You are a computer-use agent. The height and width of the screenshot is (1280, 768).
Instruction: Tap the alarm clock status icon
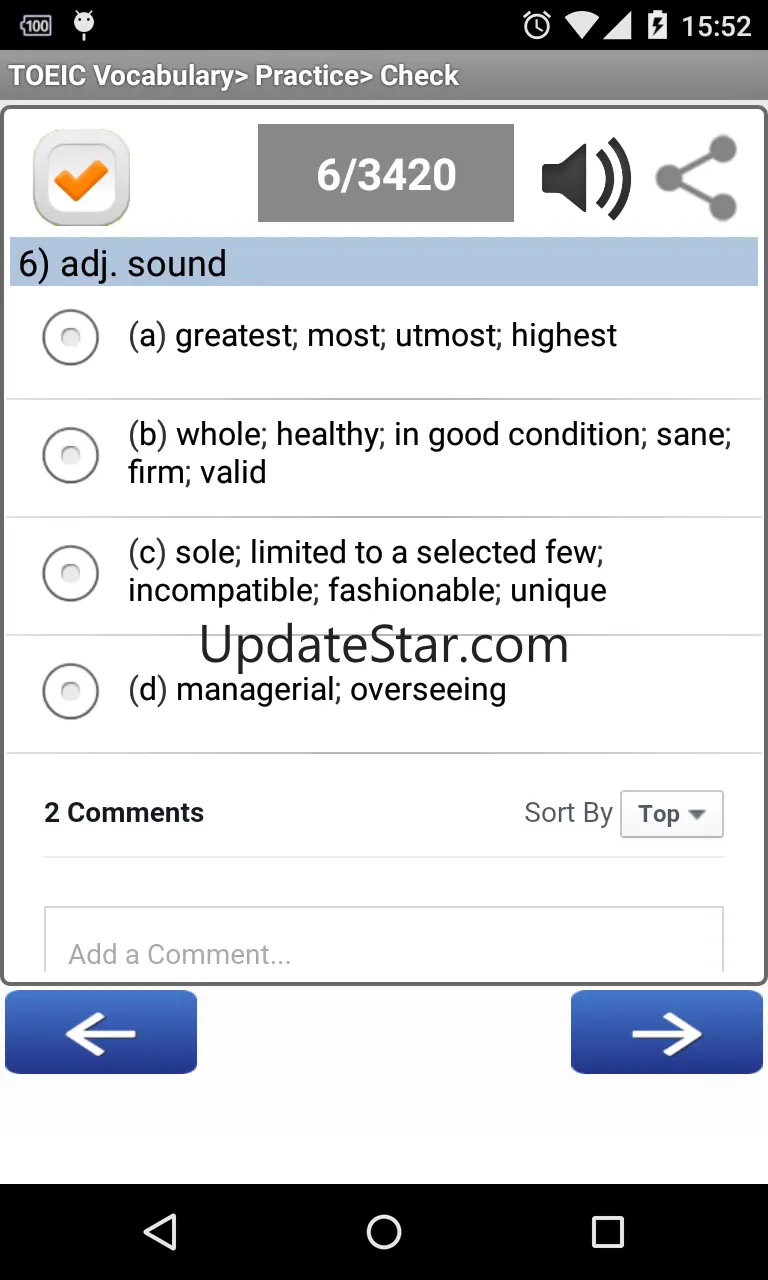[x=537, y=25]
